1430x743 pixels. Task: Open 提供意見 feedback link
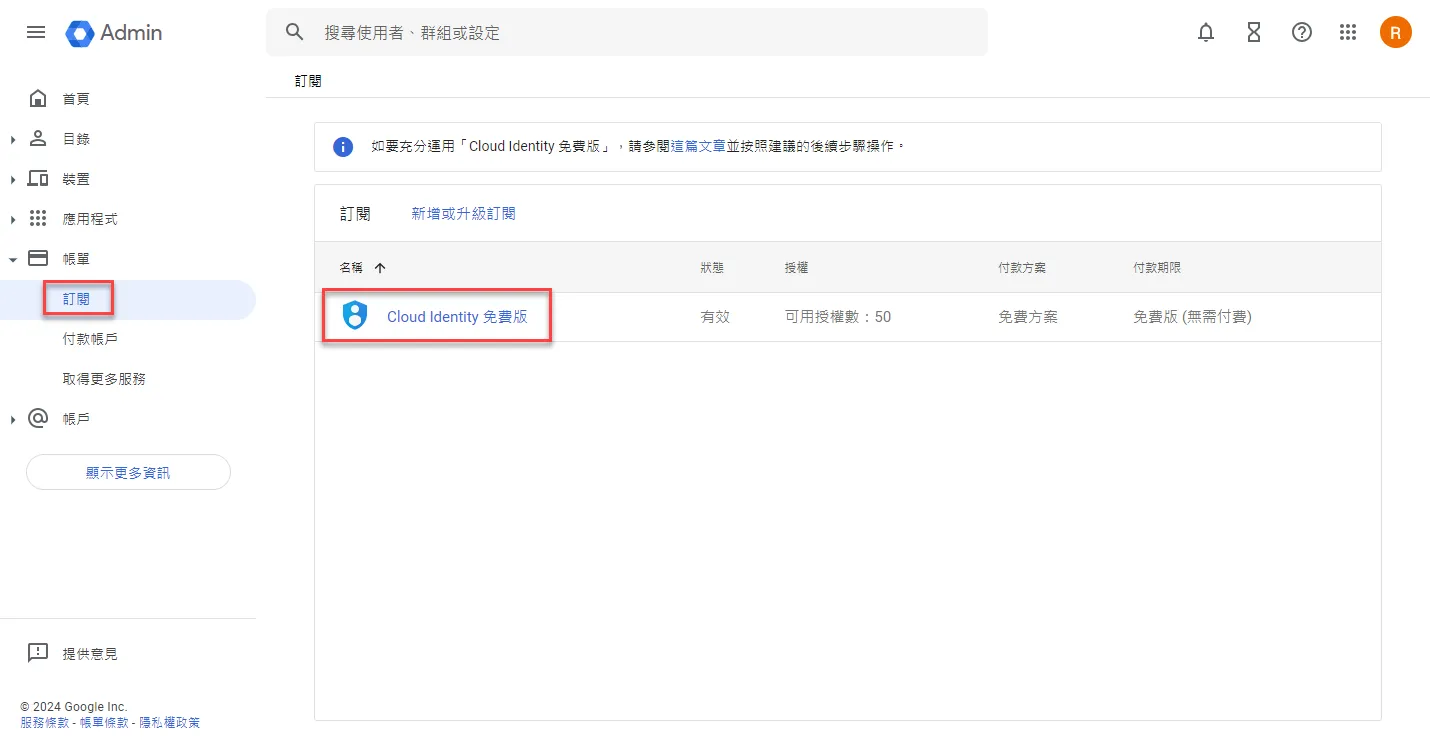click(x=90, y=654)
